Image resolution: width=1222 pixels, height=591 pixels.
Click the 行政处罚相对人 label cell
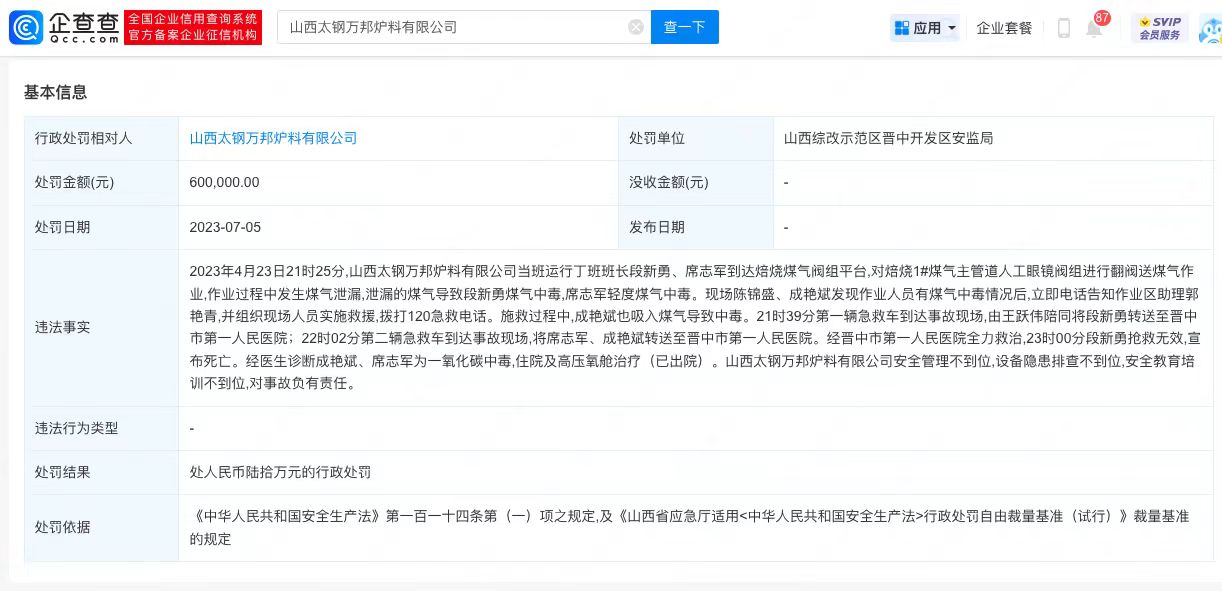(x=102, y=138)
